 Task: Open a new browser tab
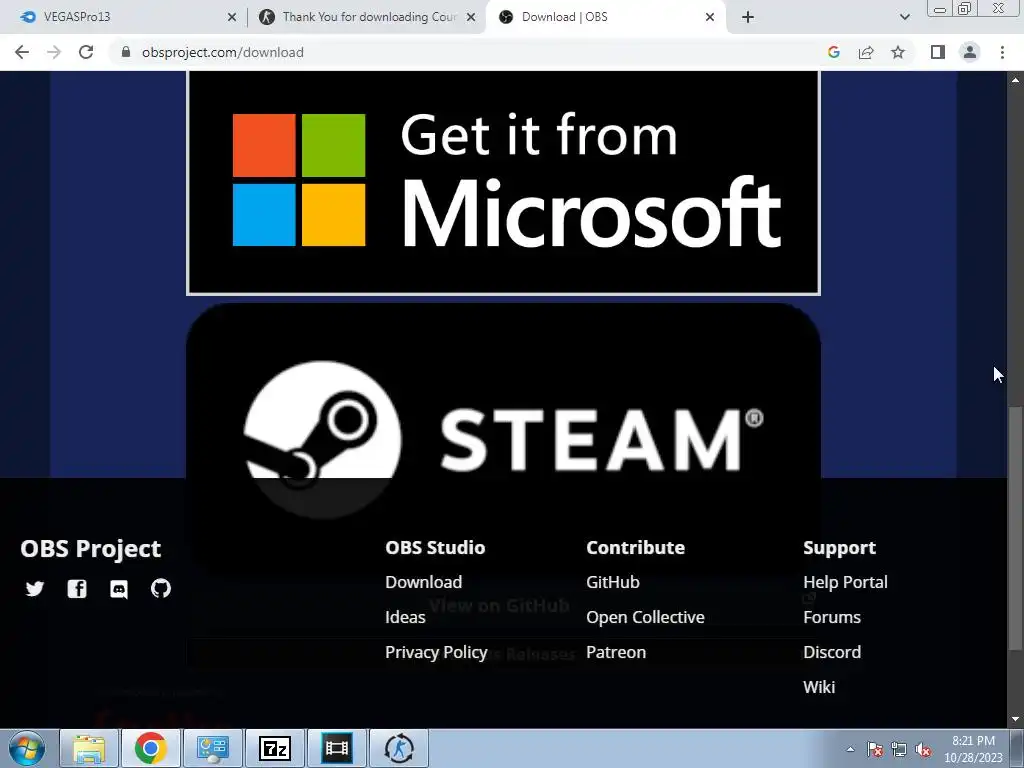pos(748,17)
